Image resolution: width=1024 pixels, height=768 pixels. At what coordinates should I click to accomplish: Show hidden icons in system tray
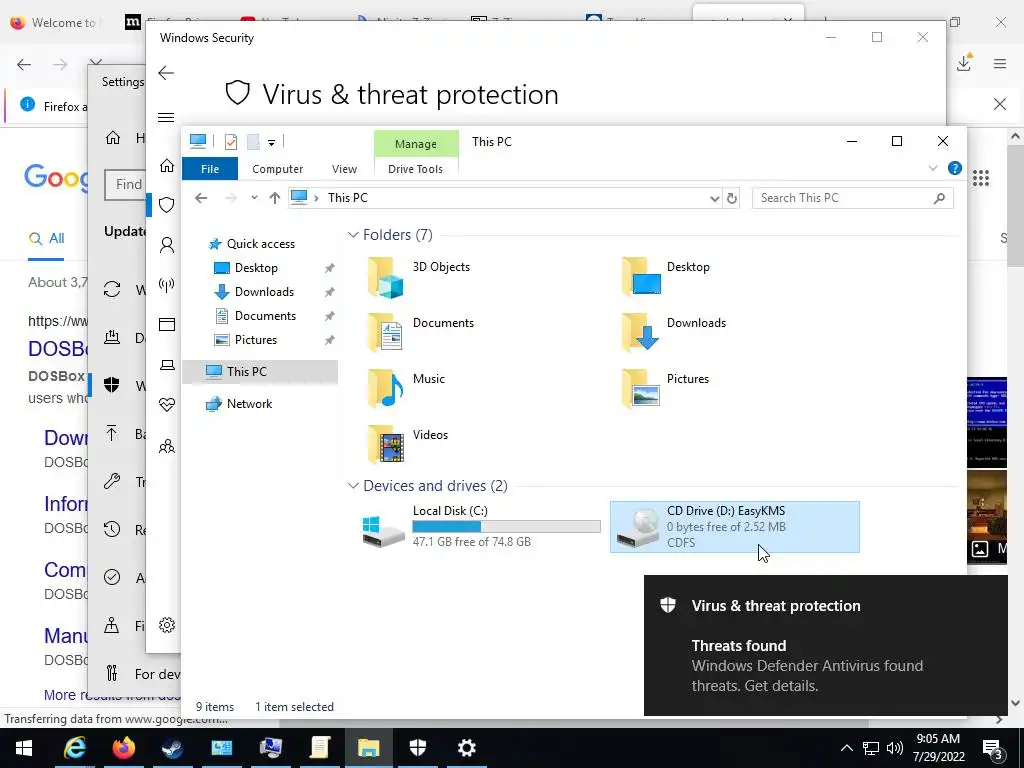pos(846,748)
